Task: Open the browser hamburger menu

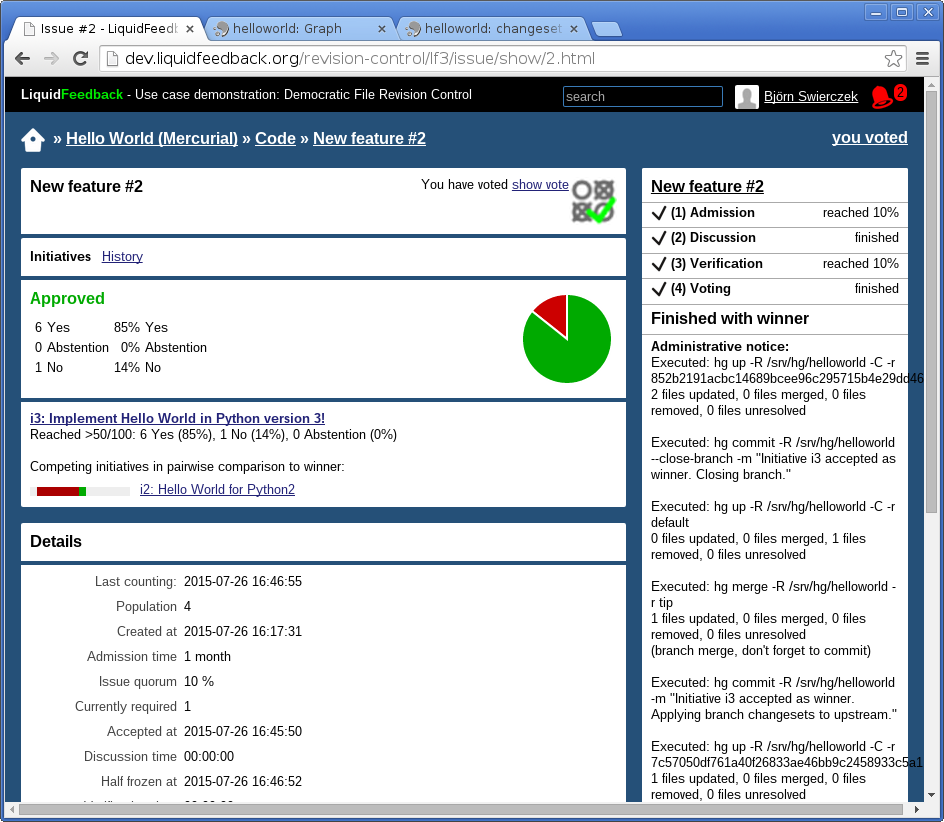Action: click(x=924, y=59)
